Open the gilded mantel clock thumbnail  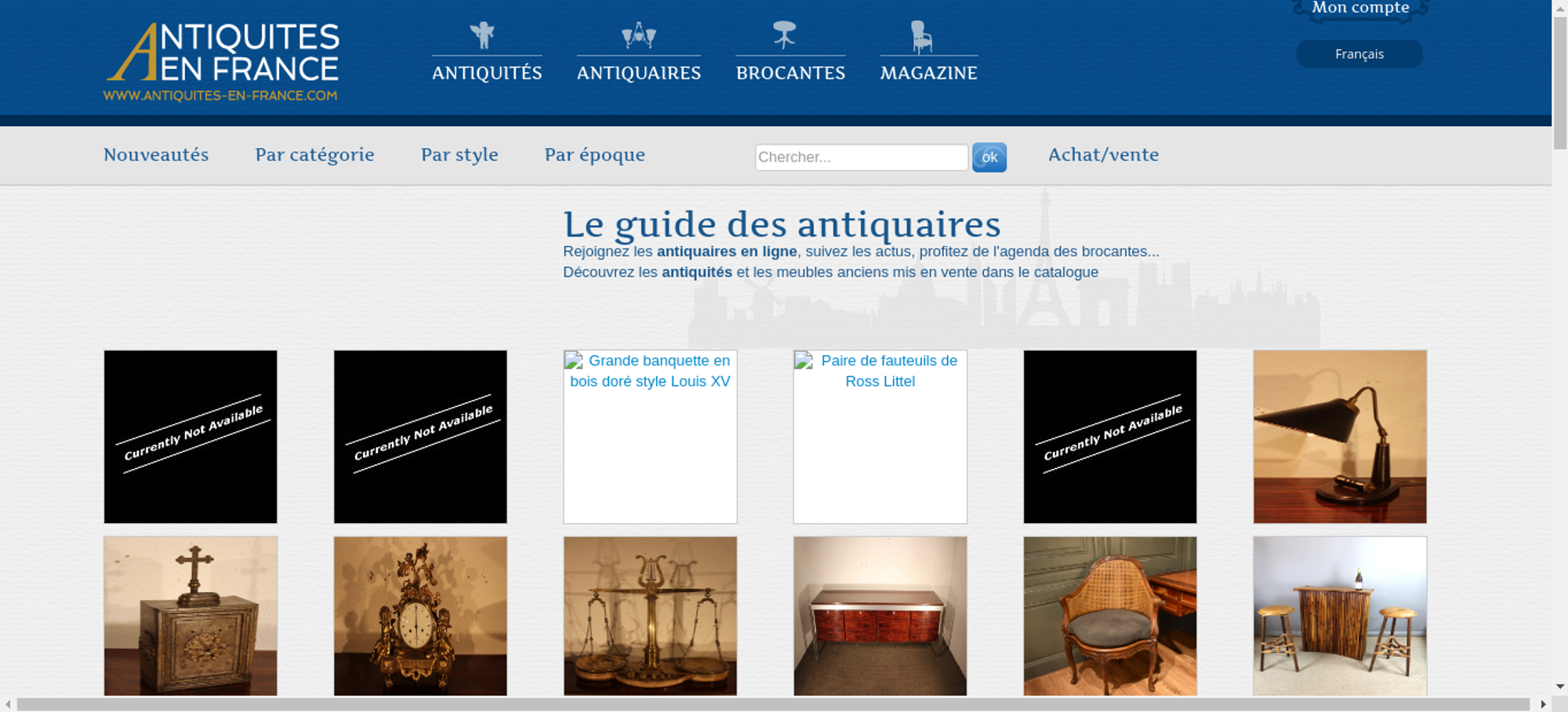point(420,616)
